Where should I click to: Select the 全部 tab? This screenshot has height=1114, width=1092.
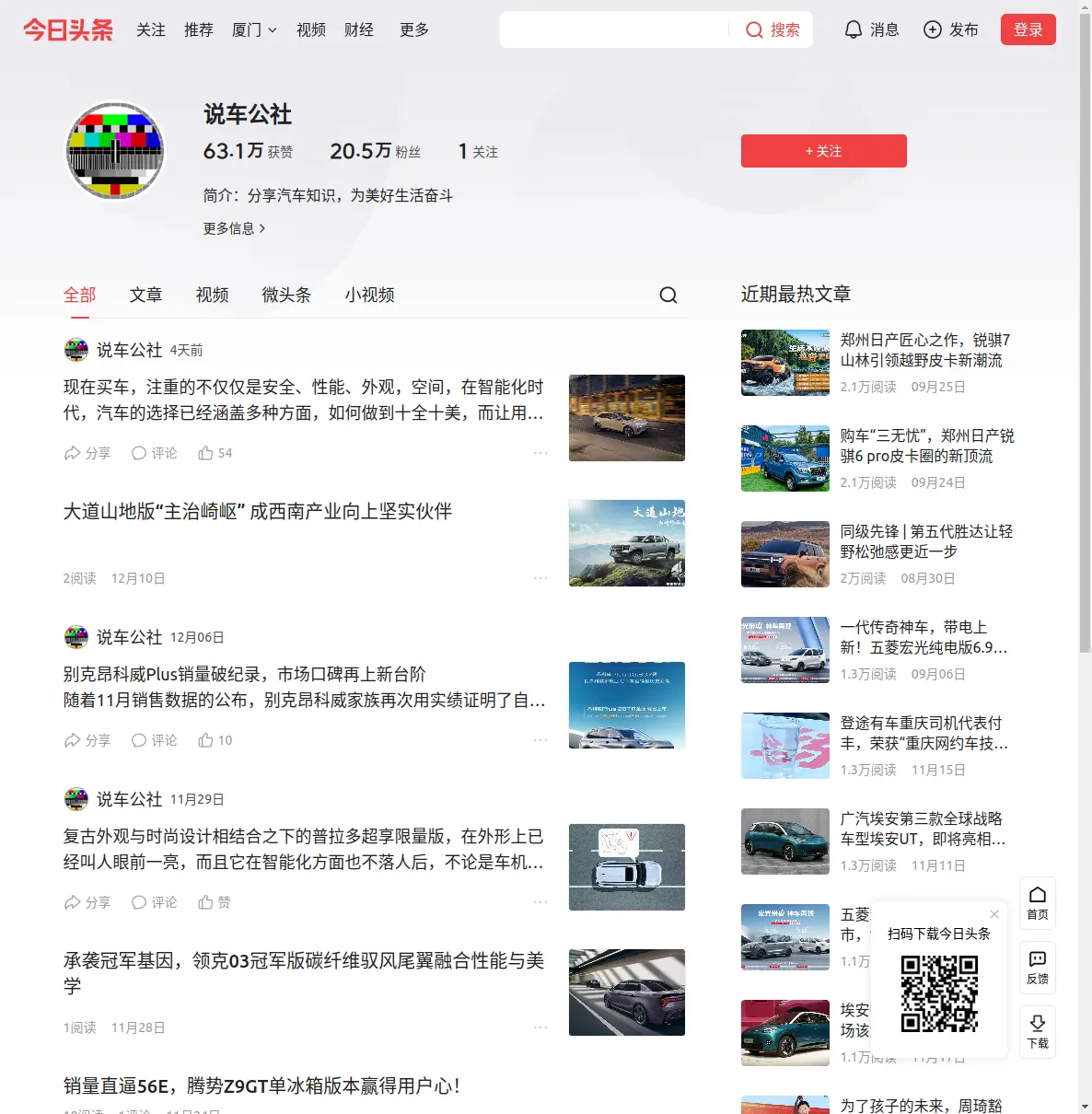point(80,295)
